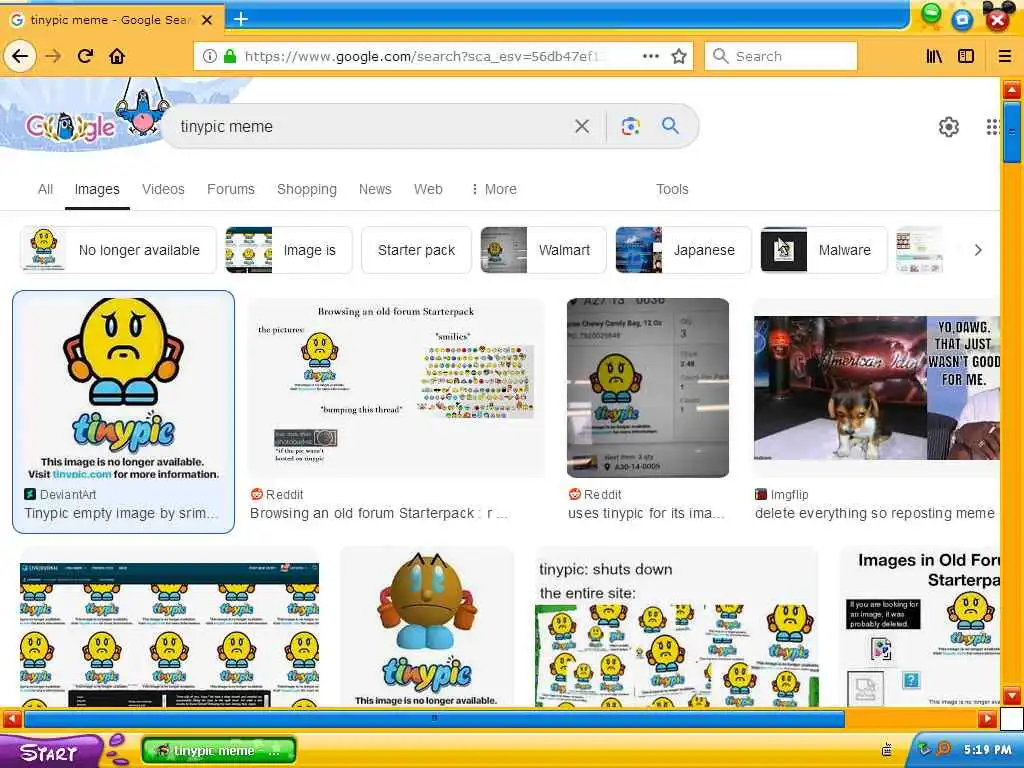
Task: Go back with the browser back arrow
Action: click(x=20, y=56)
